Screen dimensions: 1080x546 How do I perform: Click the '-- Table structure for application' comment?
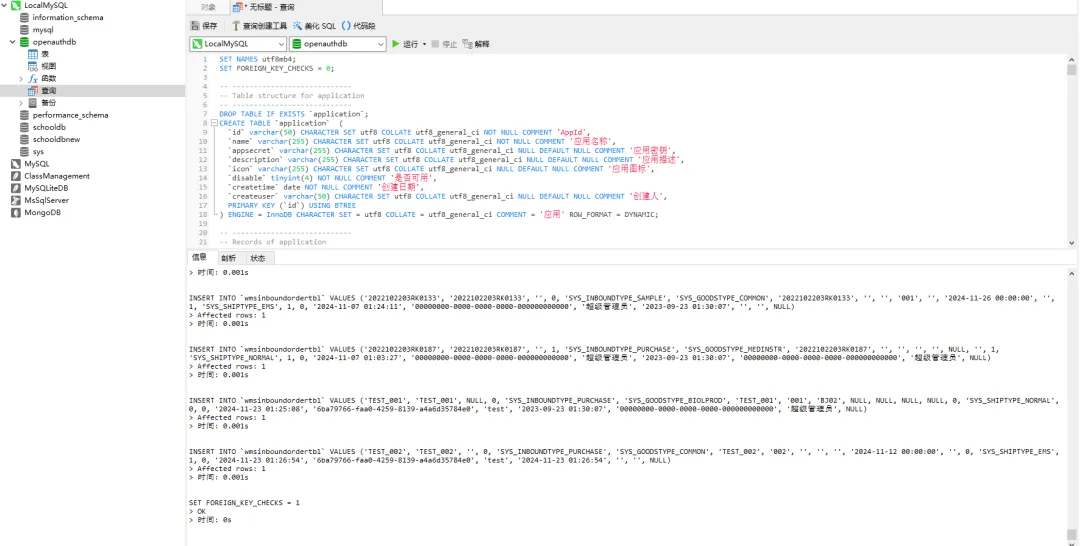pyautogui.click(x=291, y=96)
